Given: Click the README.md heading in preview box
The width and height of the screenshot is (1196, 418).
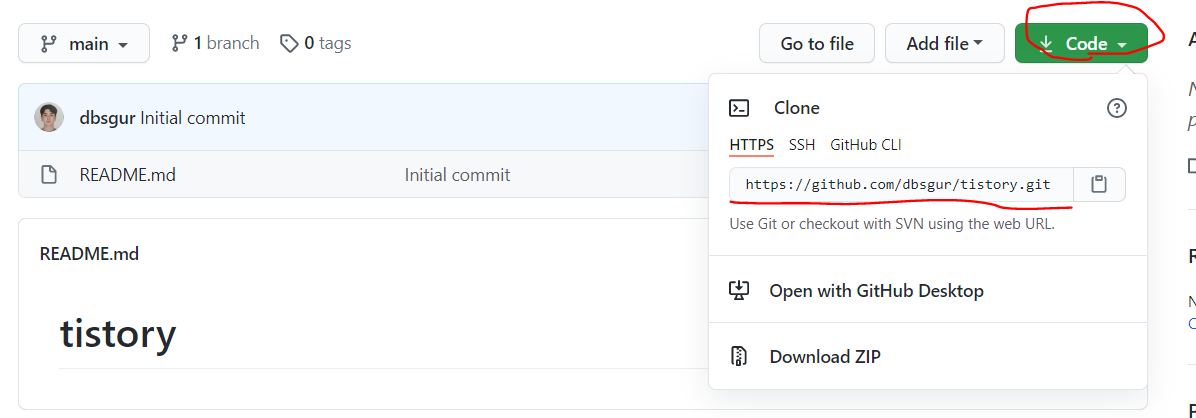Looking at the screenshot, I should [89, 253].
